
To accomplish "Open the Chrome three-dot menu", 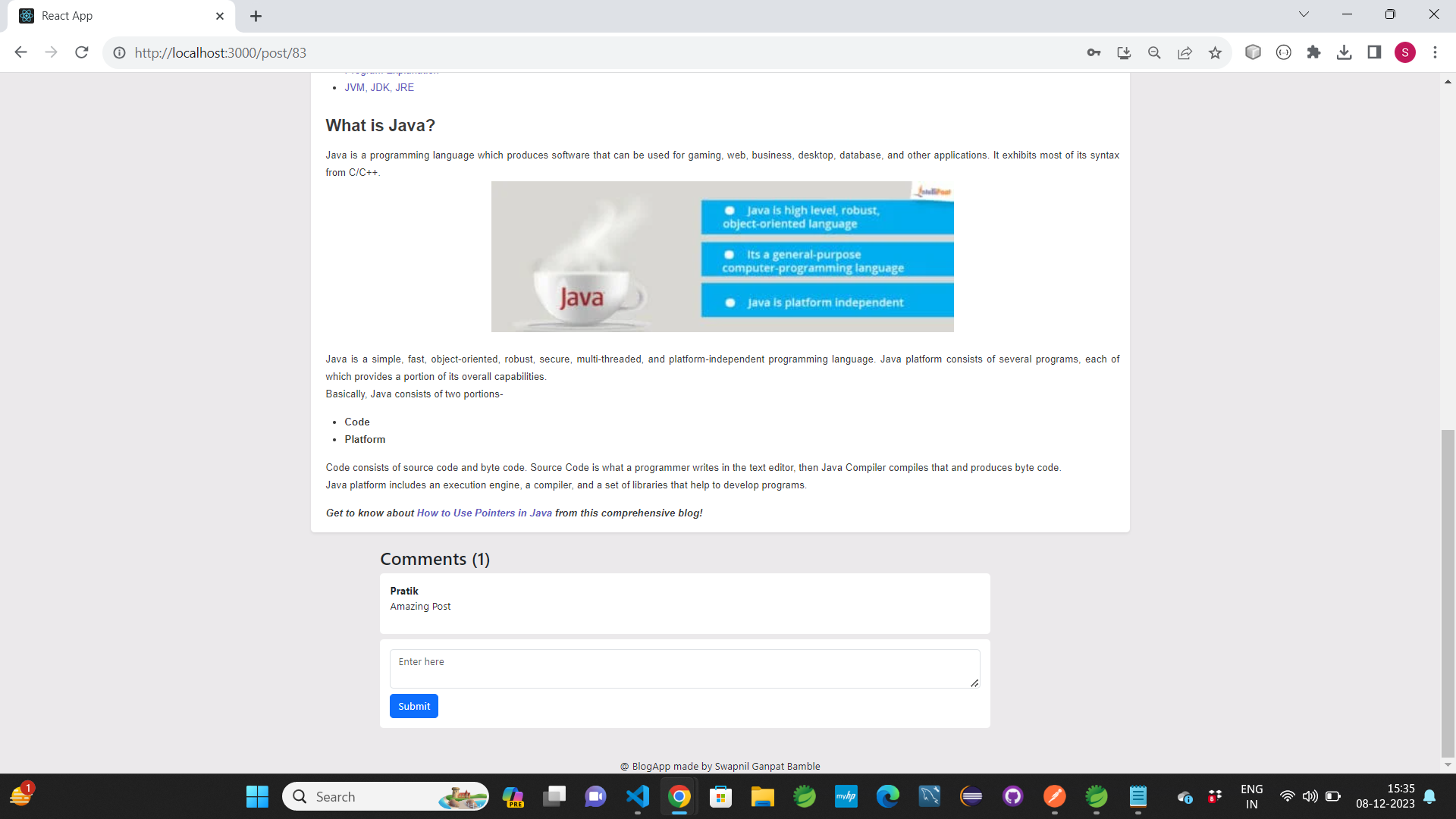I will point(1435,52).
